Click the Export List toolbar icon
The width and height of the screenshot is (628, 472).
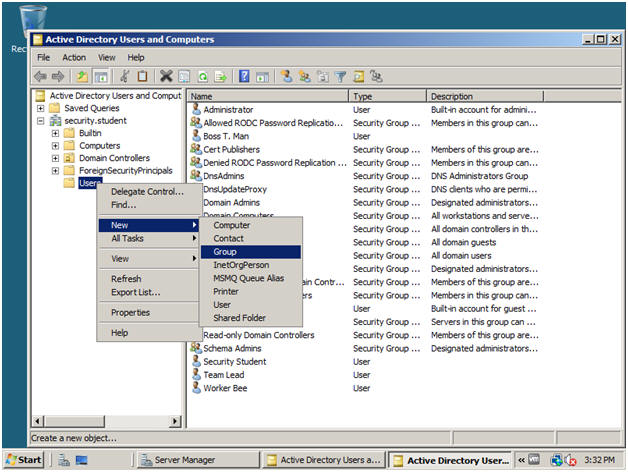tap(220, 76)
